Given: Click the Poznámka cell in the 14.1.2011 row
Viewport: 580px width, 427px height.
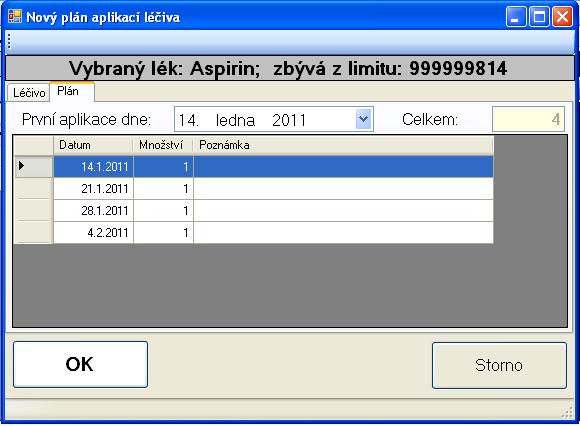Looking at the screenshot, I should (343, 167).
